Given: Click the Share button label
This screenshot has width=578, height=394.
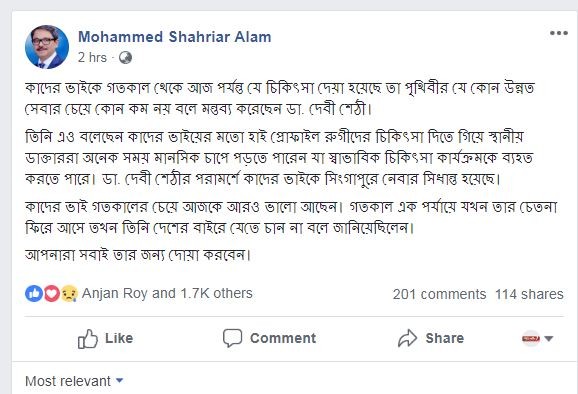Looking at the screenshot, I should pyautogui.click(x=445, y=338).
